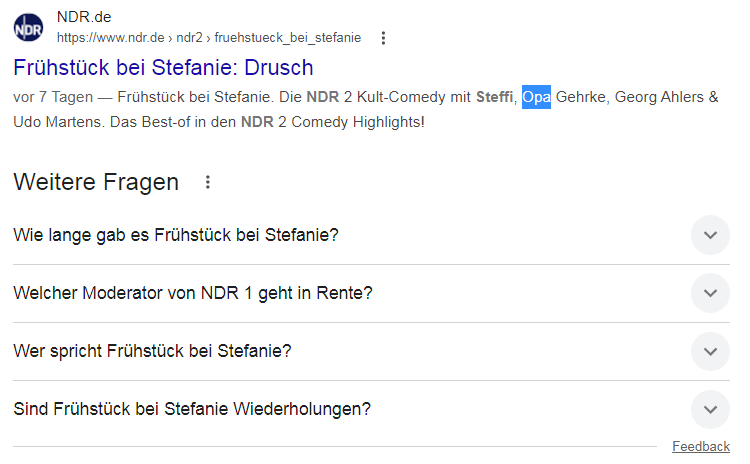Expand the chevron for Wer spricht Frühstück bei Stefanie?

tap(710, 352)
